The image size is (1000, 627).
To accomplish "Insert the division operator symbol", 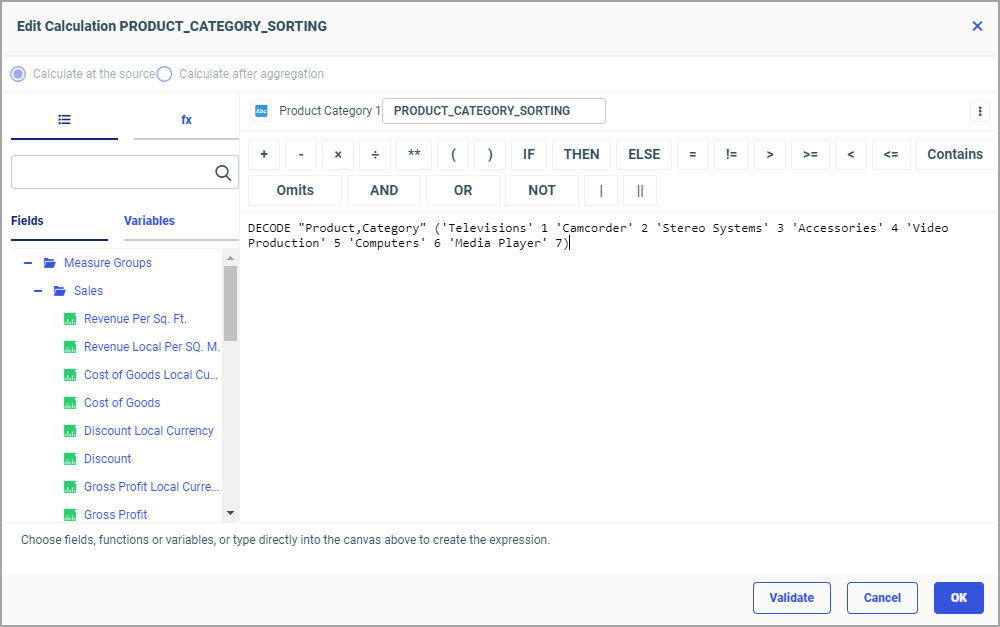I will pos(375,154).
